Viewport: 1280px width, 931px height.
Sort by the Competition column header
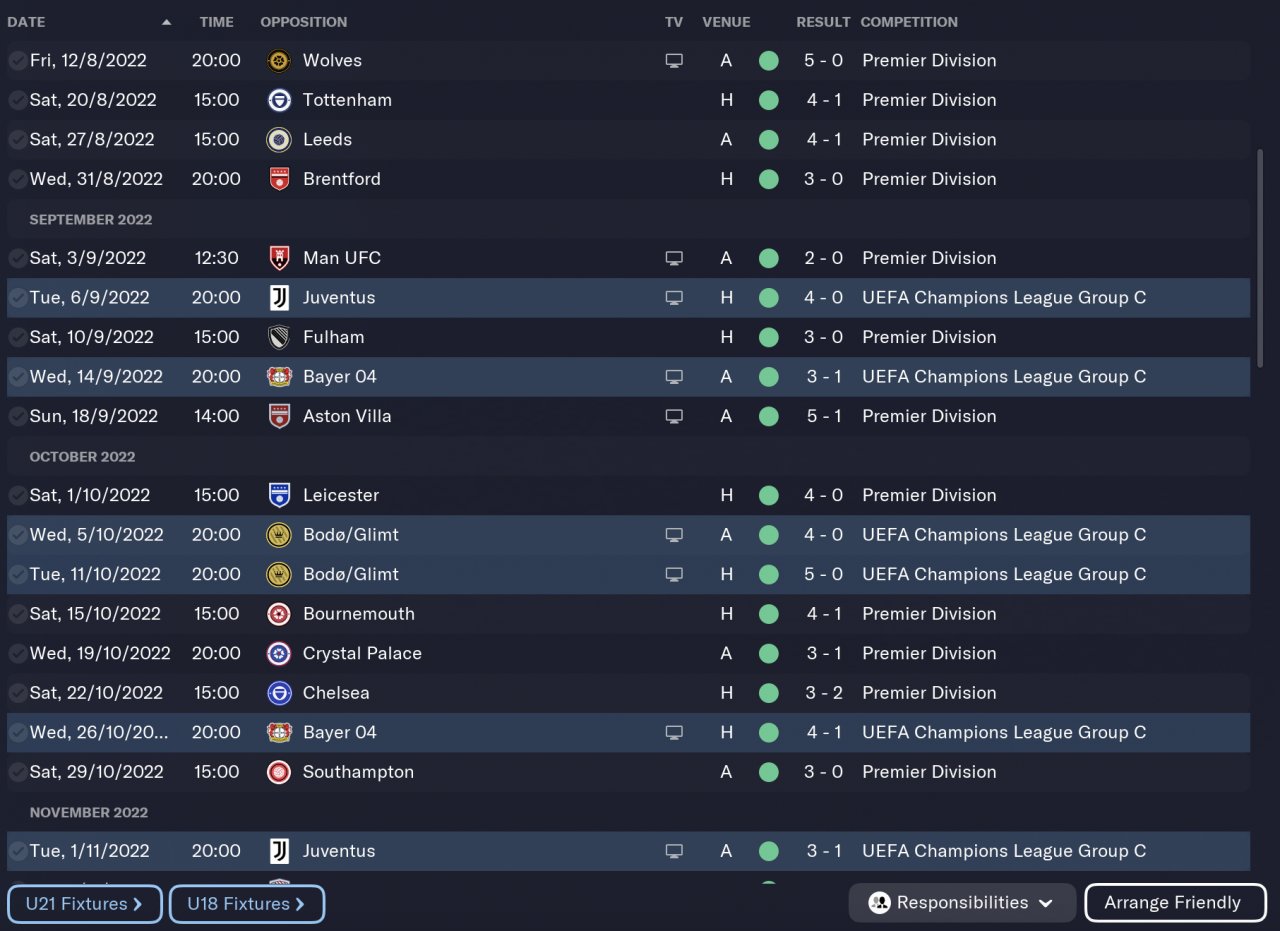tap(908, 22)
